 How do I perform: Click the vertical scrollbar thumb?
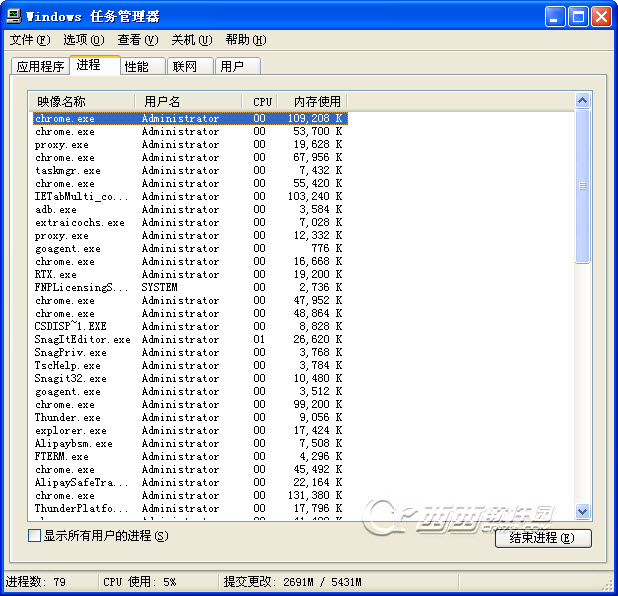tap(583, 186)
